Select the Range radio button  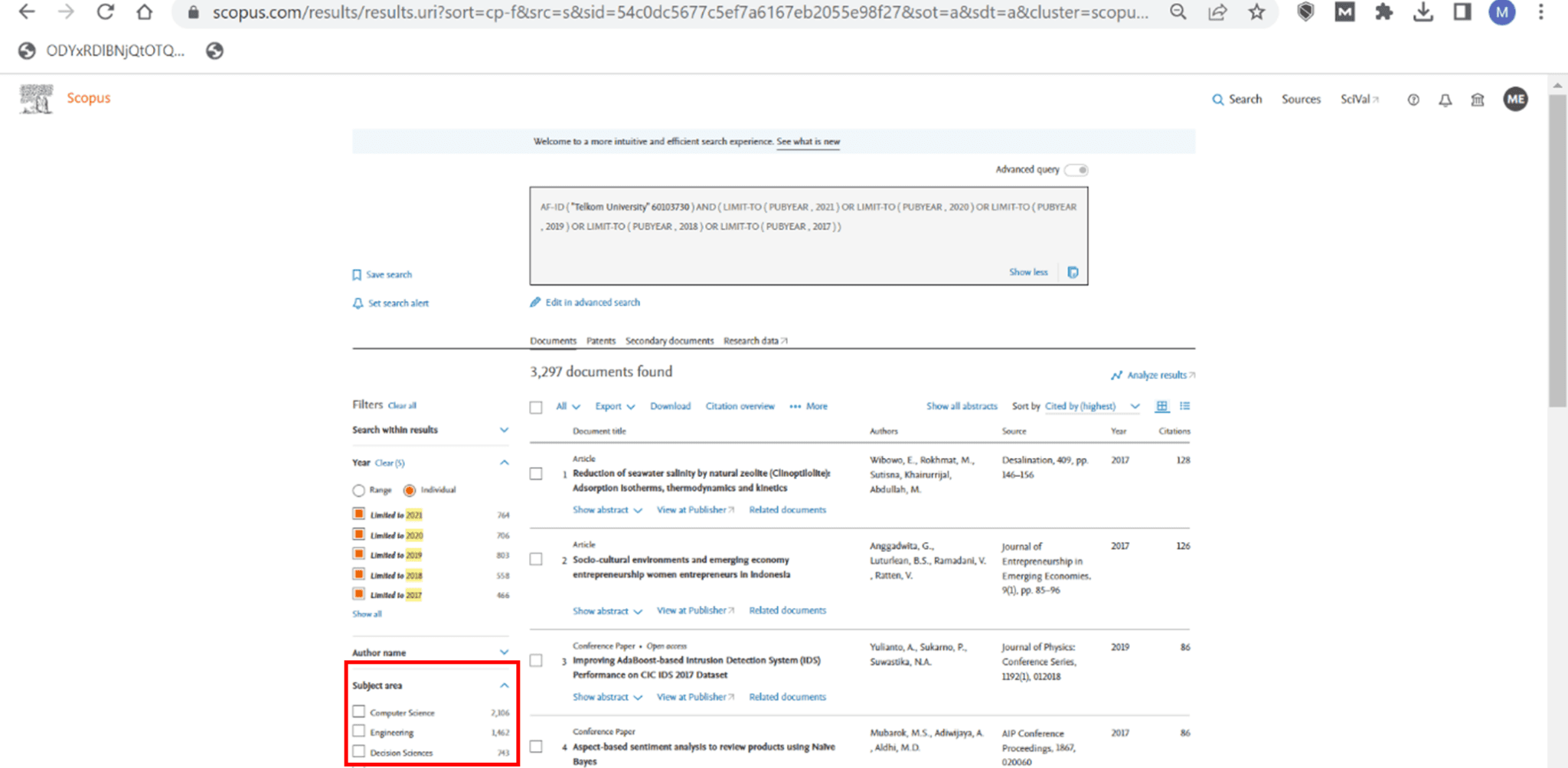(x=358, y=490)
